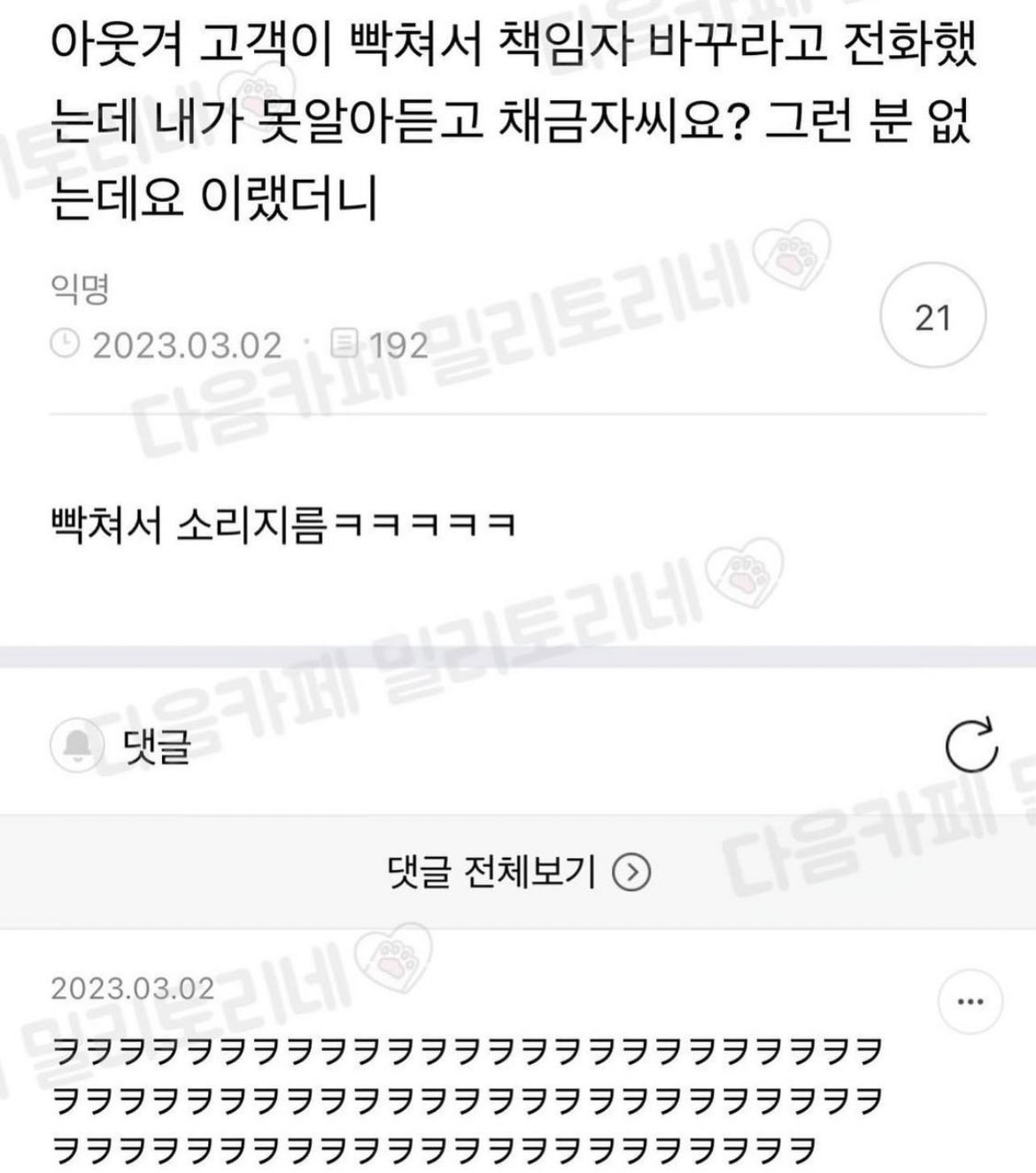
Task: Select the author name 익명
Action: 80,289
